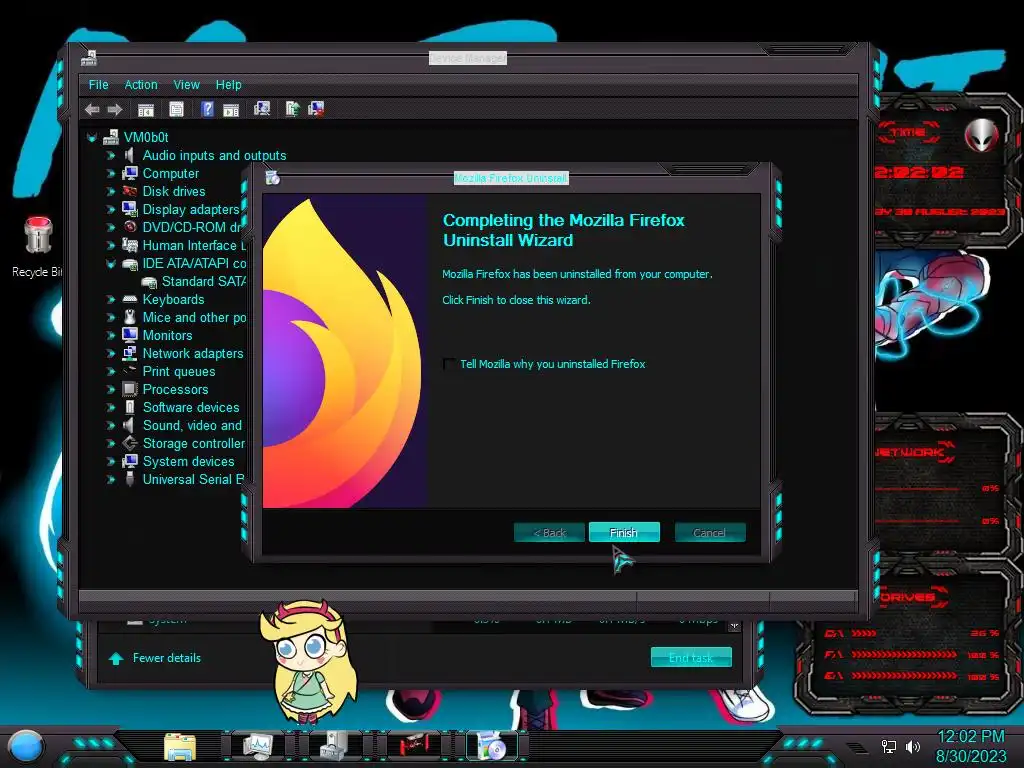Expand Audio inputs and outputs
Image resolution: width=1024 pixels, height=768 pixels.
[110, 155]
